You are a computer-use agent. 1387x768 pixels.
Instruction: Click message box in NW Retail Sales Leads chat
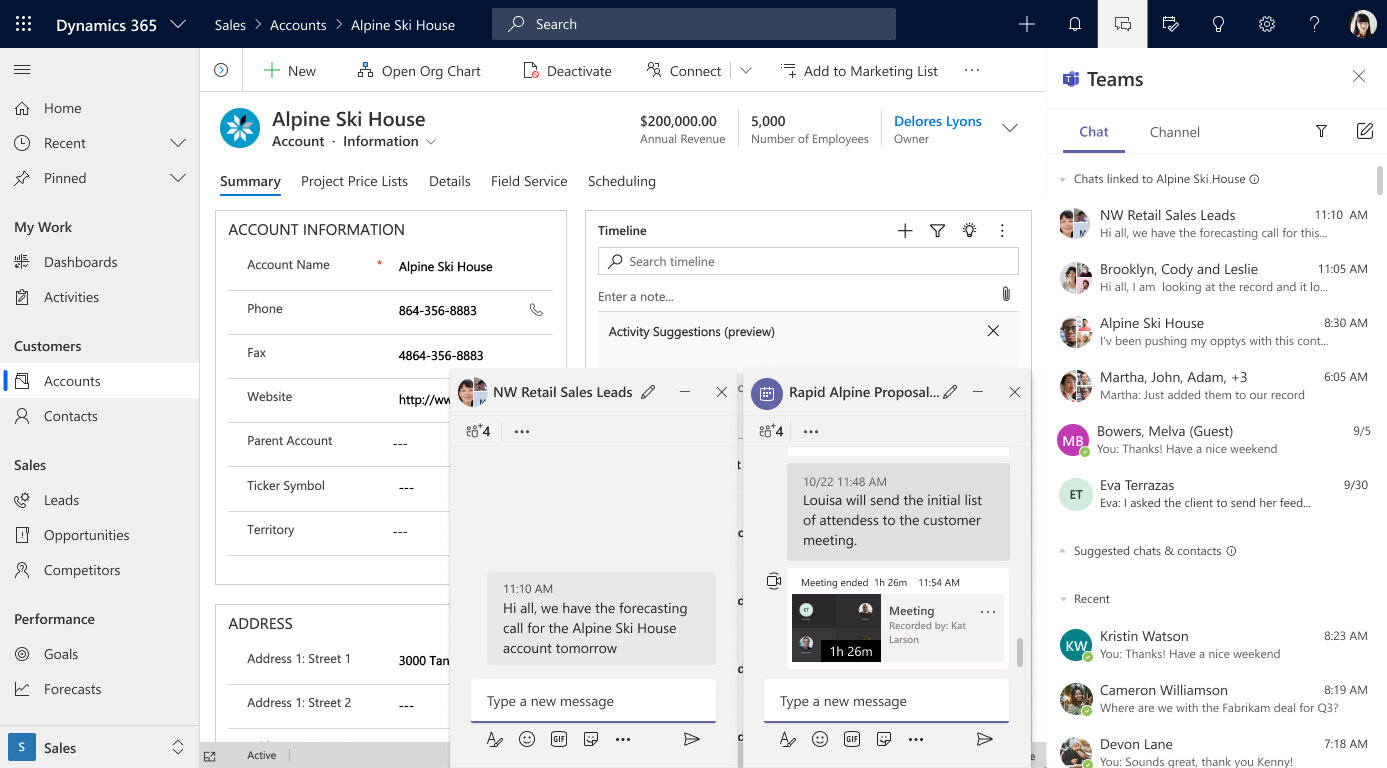(x=593, y=701)
